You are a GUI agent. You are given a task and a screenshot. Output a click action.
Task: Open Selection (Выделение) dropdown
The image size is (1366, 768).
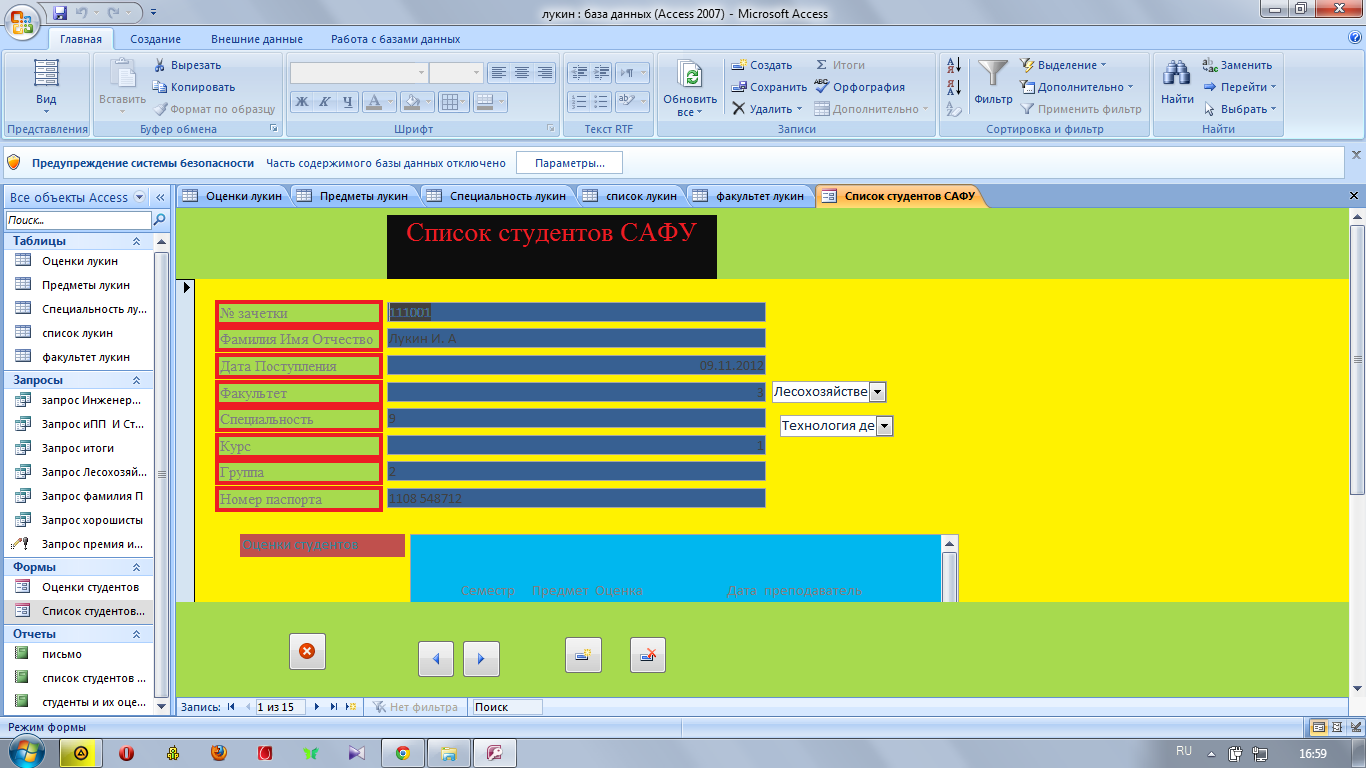1063,65
